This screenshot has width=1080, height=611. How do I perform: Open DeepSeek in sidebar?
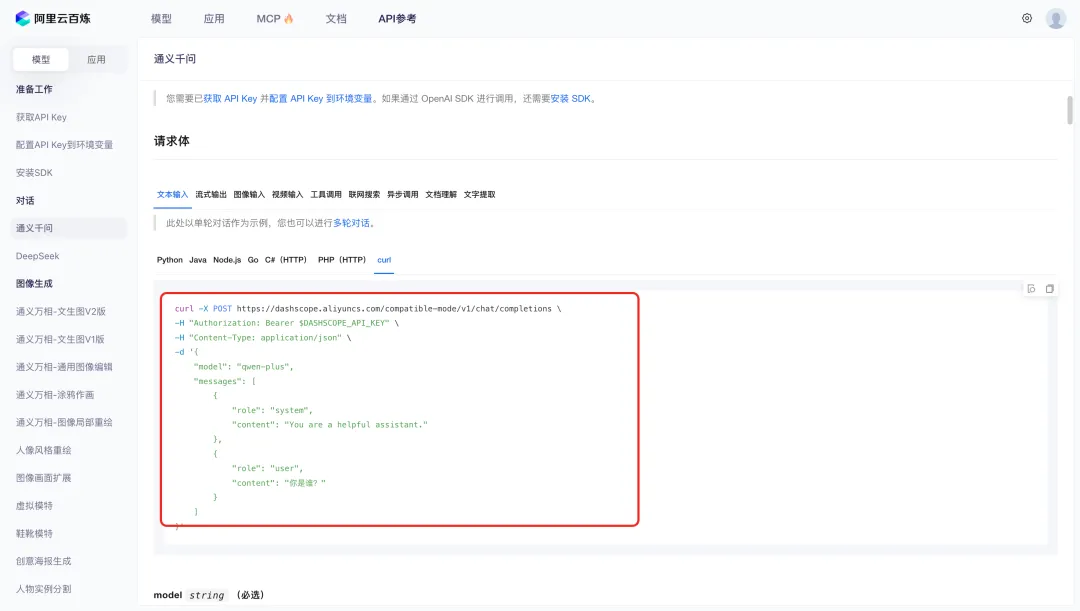tap(37, 256)
